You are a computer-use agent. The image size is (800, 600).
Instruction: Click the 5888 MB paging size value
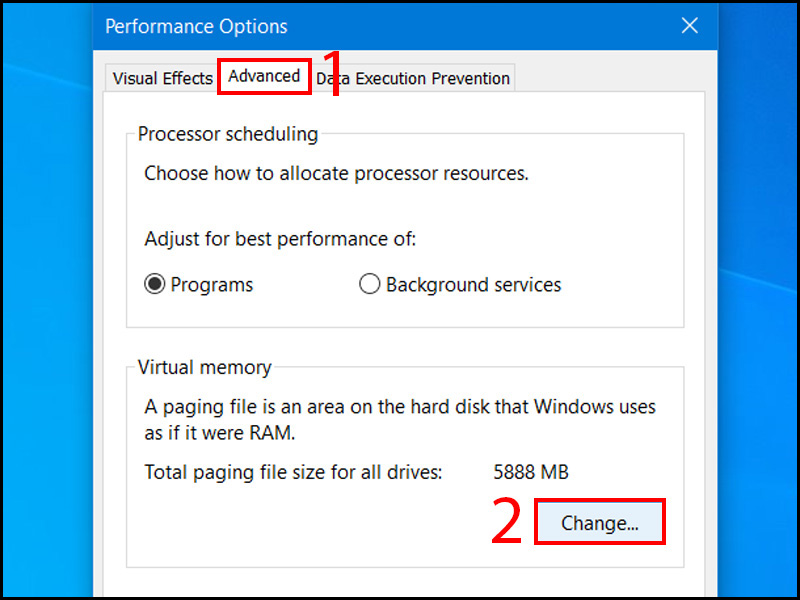(x=531, y=472)
